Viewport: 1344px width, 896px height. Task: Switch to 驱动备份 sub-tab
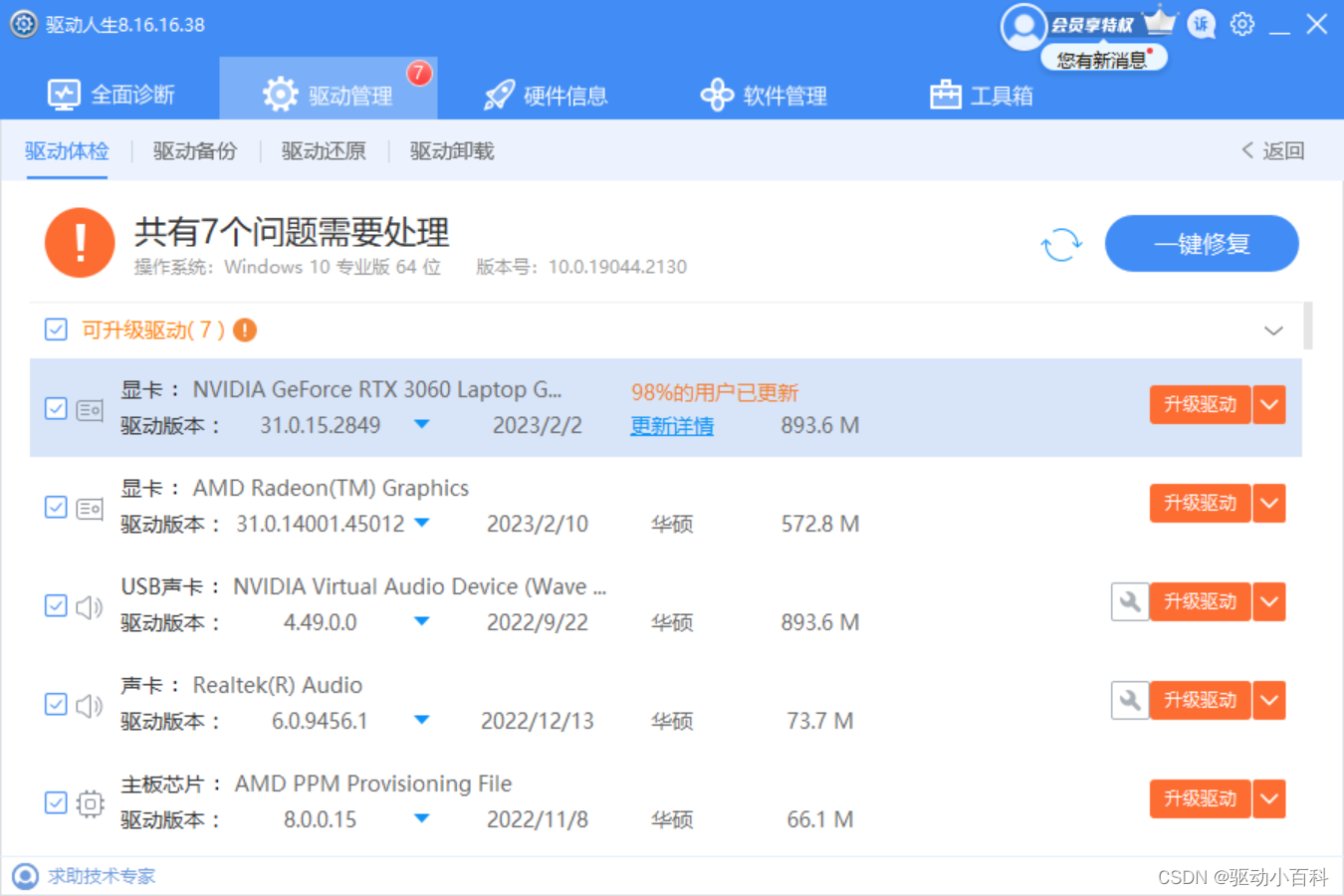(x=195, y=151)
